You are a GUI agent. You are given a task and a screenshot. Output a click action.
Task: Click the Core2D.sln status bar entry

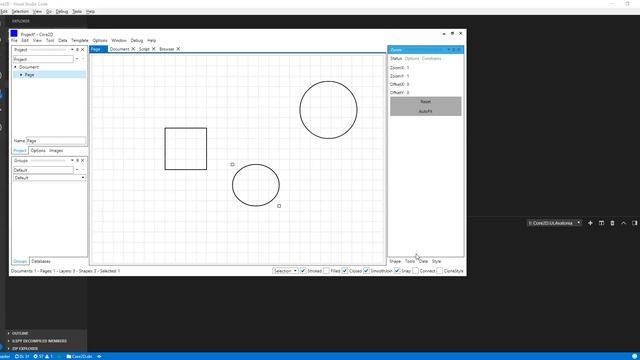click(80, 356)
